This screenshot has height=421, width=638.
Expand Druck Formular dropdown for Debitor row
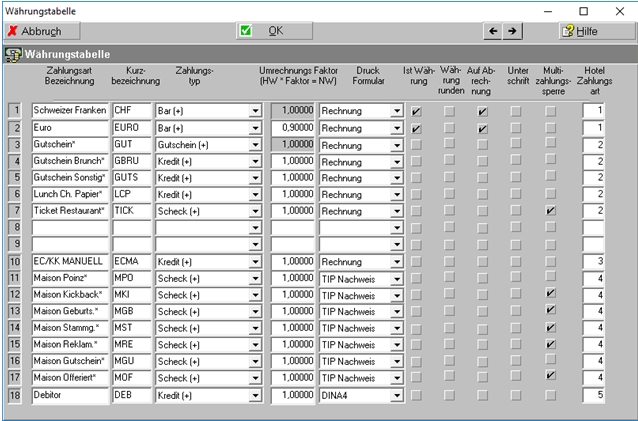pyautogui.click(x=397, y=397)
